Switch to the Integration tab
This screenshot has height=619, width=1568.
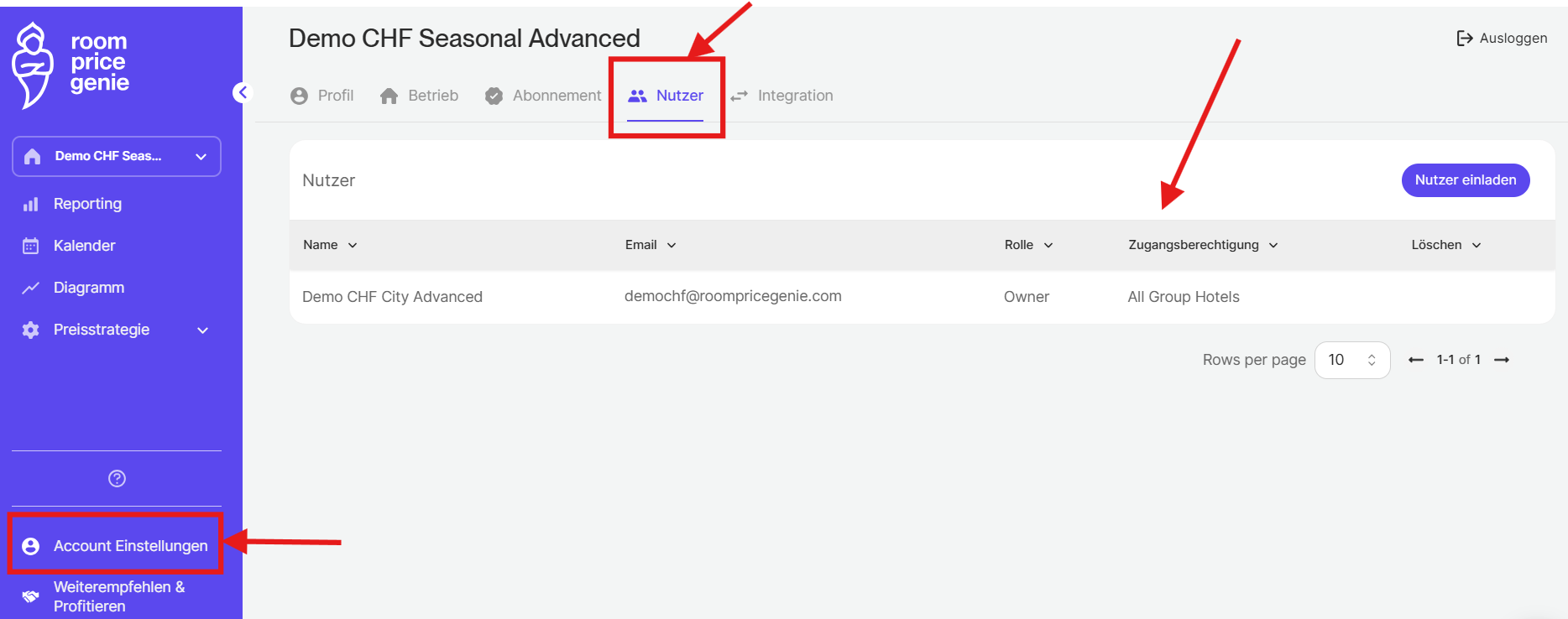tap(781, 96)
